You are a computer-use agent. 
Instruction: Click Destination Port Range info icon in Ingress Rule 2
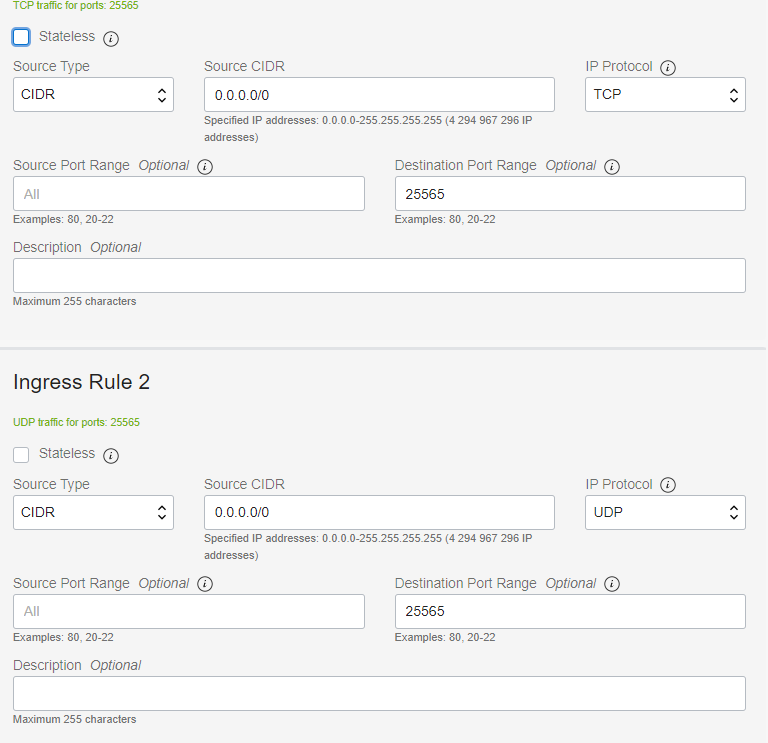pos(612,584)
